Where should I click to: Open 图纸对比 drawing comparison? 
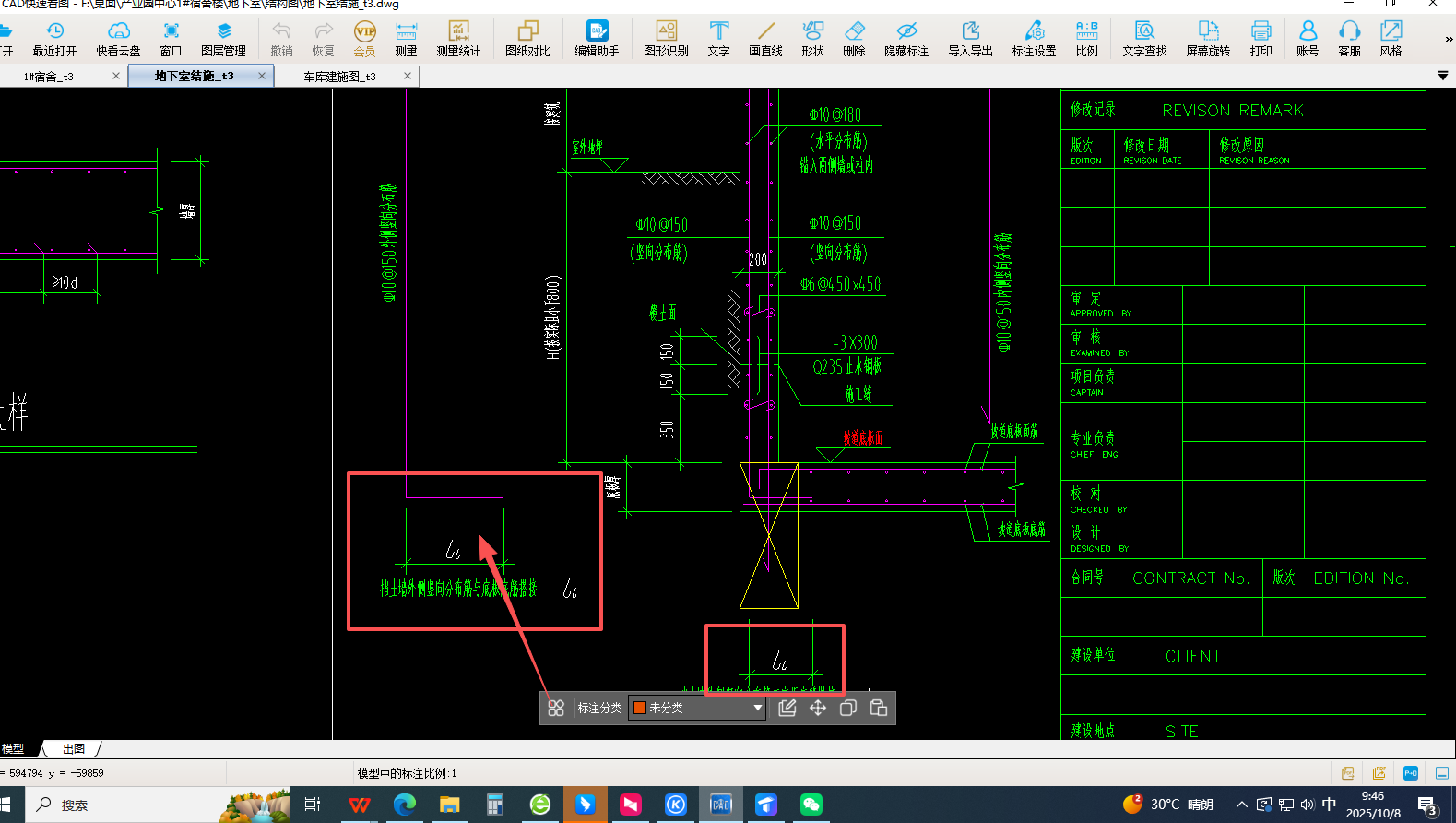[527, 39]
